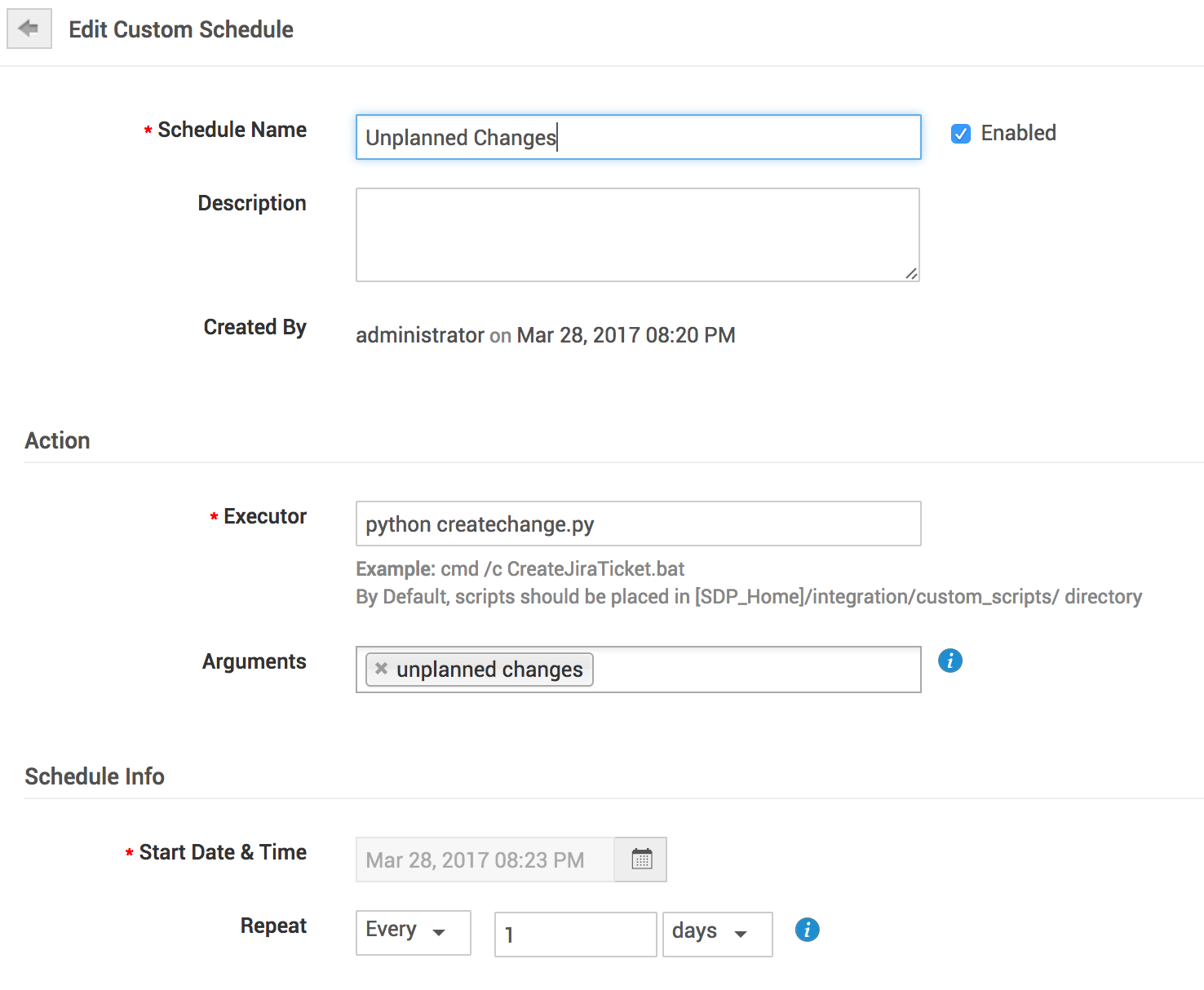
Task: Uncheck the Enabled checkbox
Action: coord(961,134)
